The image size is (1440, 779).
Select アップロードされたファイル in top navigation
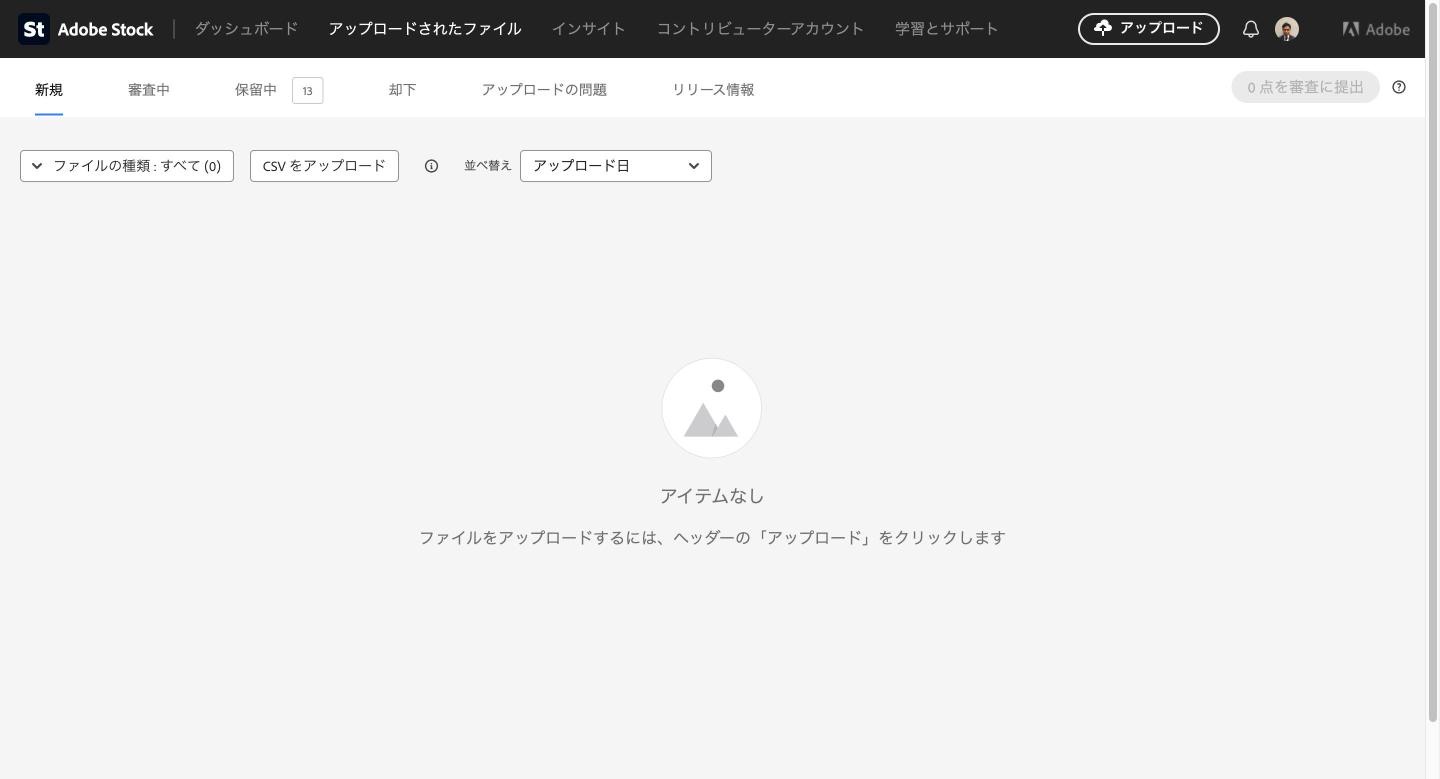point(425,29)
